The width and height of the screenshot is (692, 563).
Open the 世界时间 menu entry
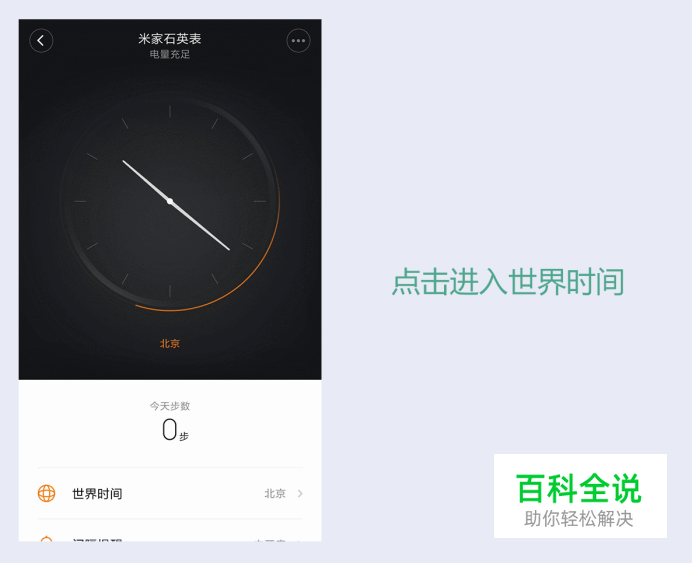(170, 493)
